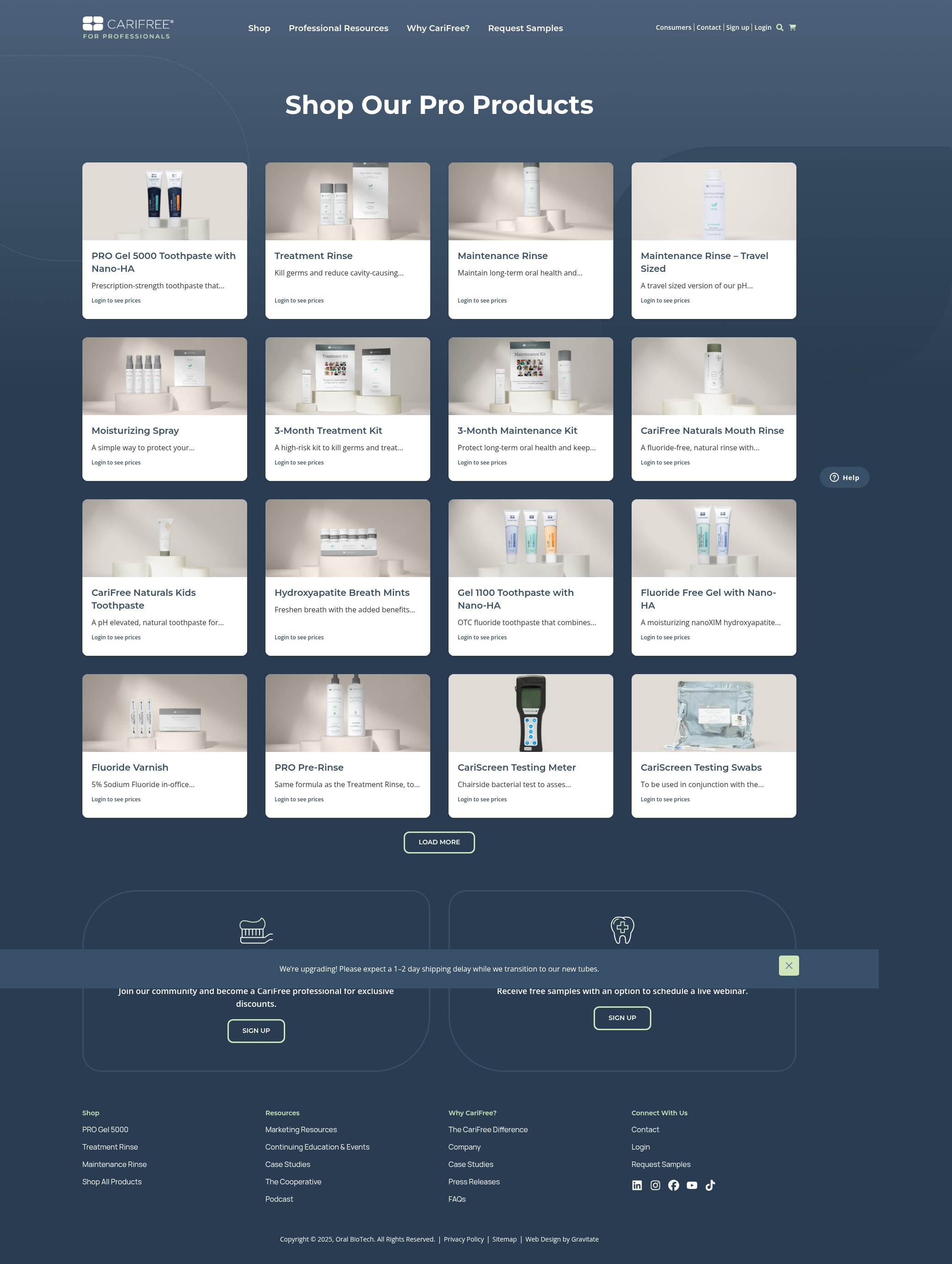Open the LinkedIn social icon

click(x=637, y=1185)
